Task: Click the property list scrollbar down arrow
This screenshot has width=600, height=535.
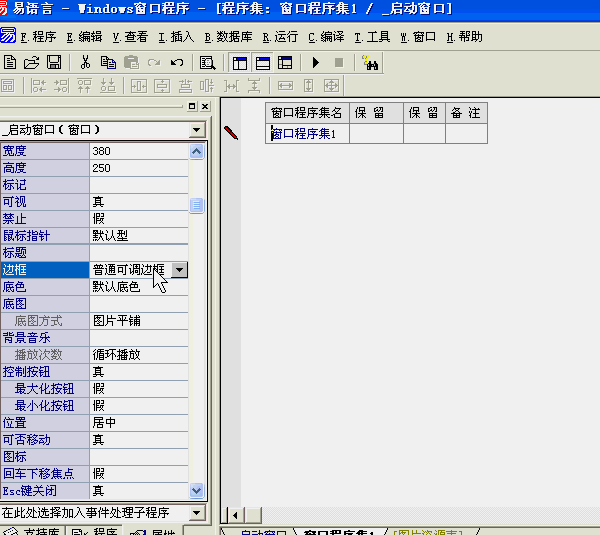Action: 196,491
